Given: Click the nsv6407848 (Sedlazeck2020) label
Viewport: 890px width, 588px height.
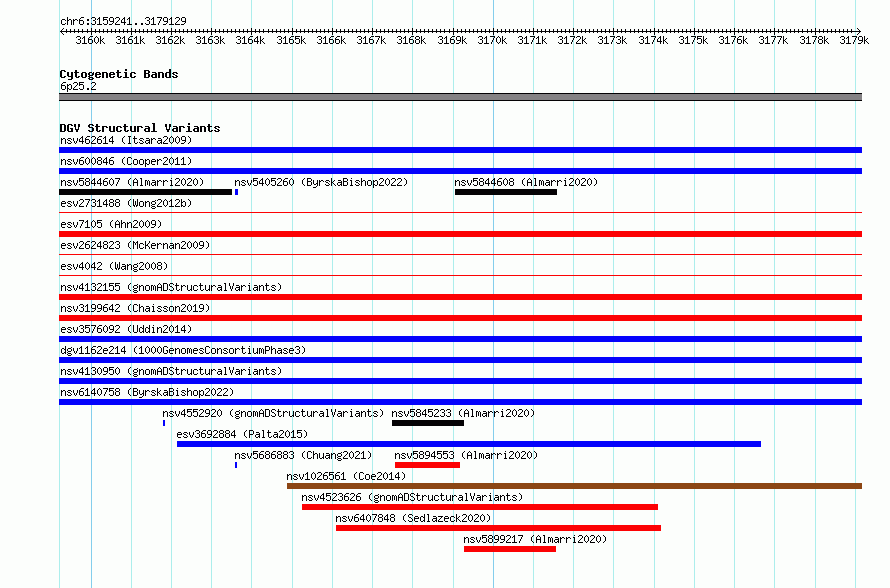Looking at the screenshot, I should [413, 518].
